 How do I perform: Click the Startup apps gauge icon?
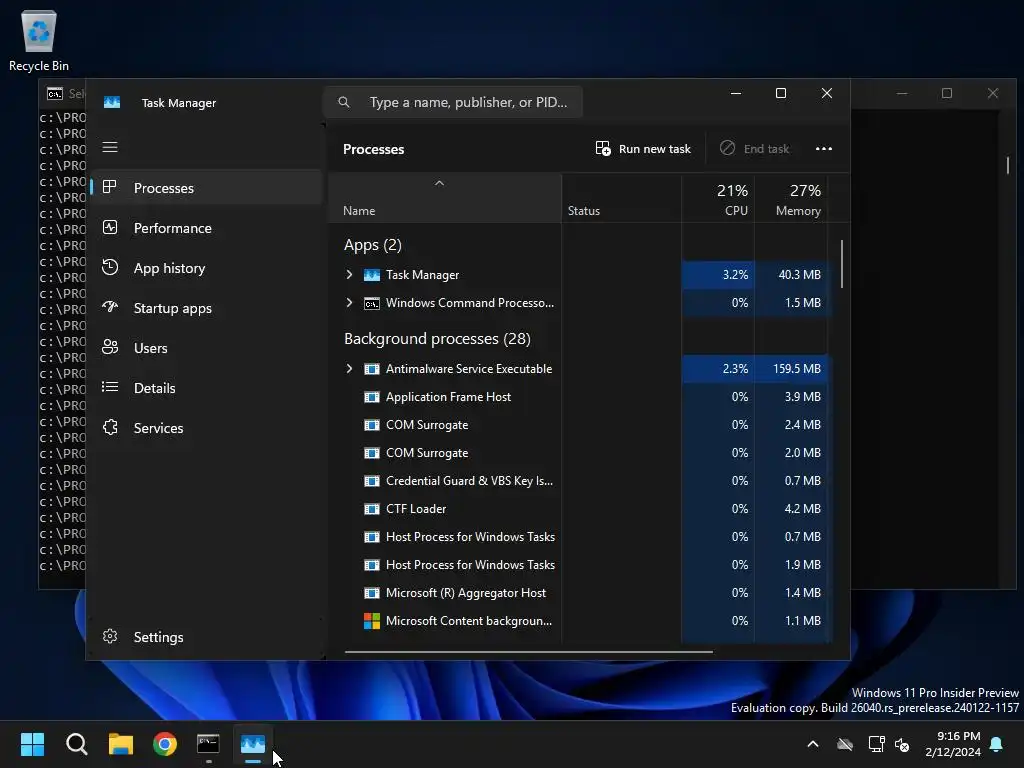coord(110,306)
